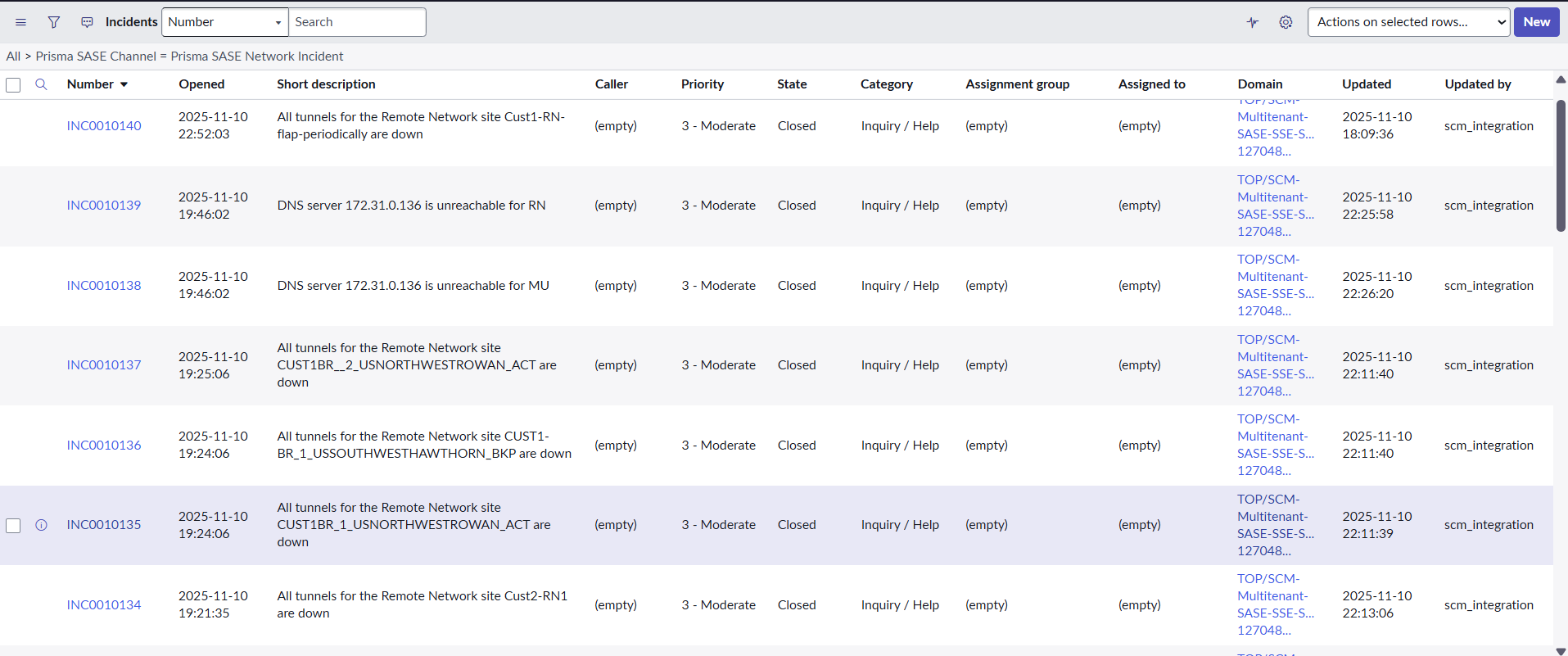Viewport: 1568px width, 656px height.
Task: Open the personalize list gear icon
Action: point(1286,22)
